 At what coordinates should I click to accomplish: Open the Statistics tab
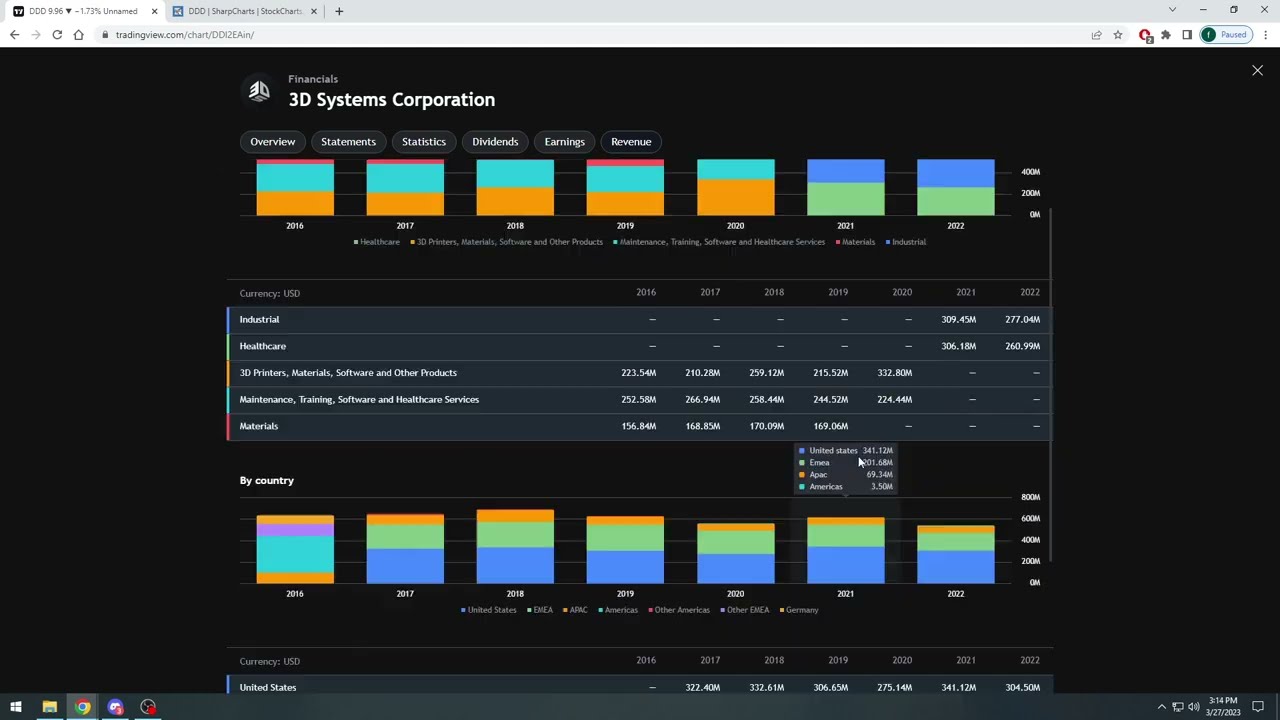click(424, 142)
